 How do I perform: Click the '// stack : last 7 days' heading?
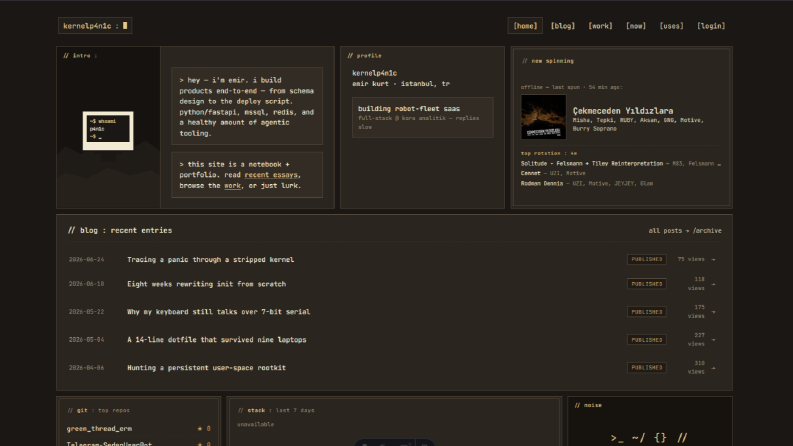coord(276,411)
